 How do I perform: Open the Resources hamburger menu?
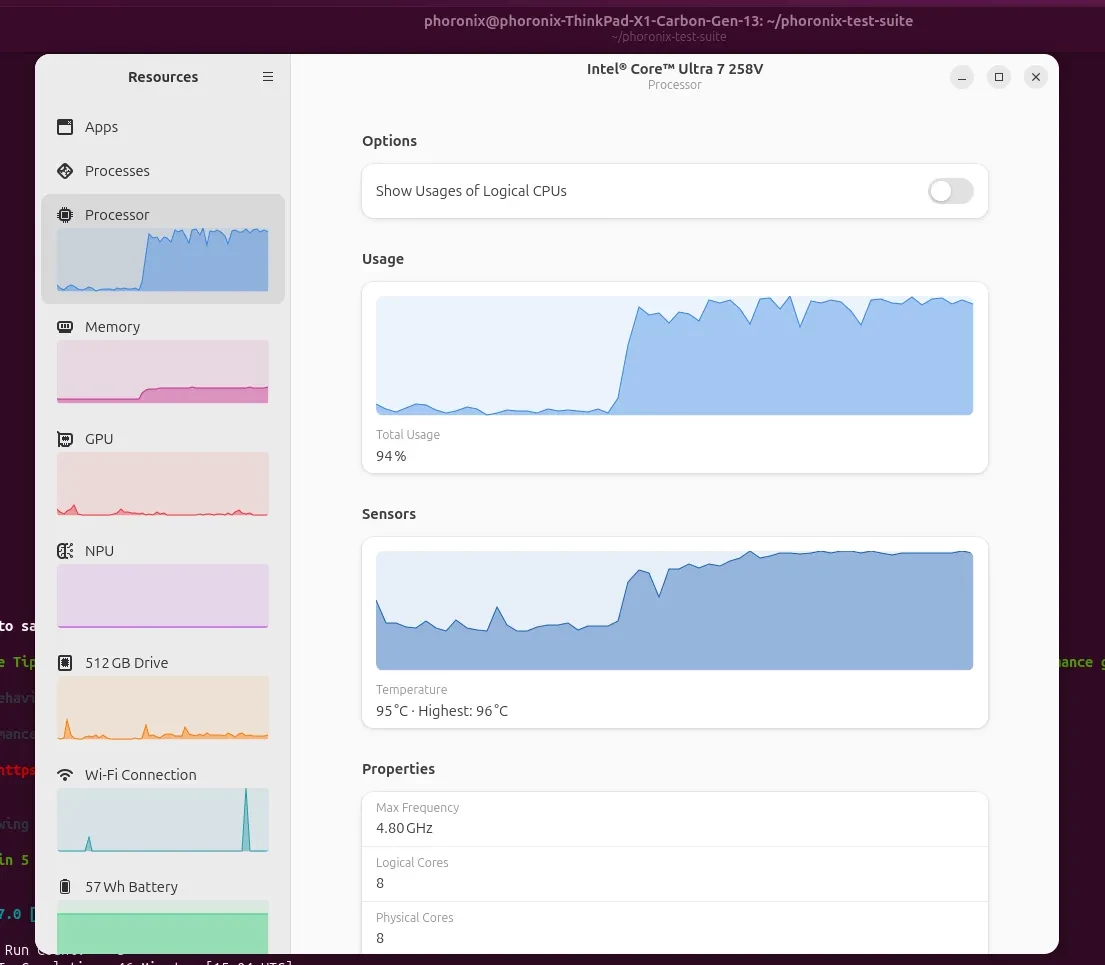click(x=268, y=77)
